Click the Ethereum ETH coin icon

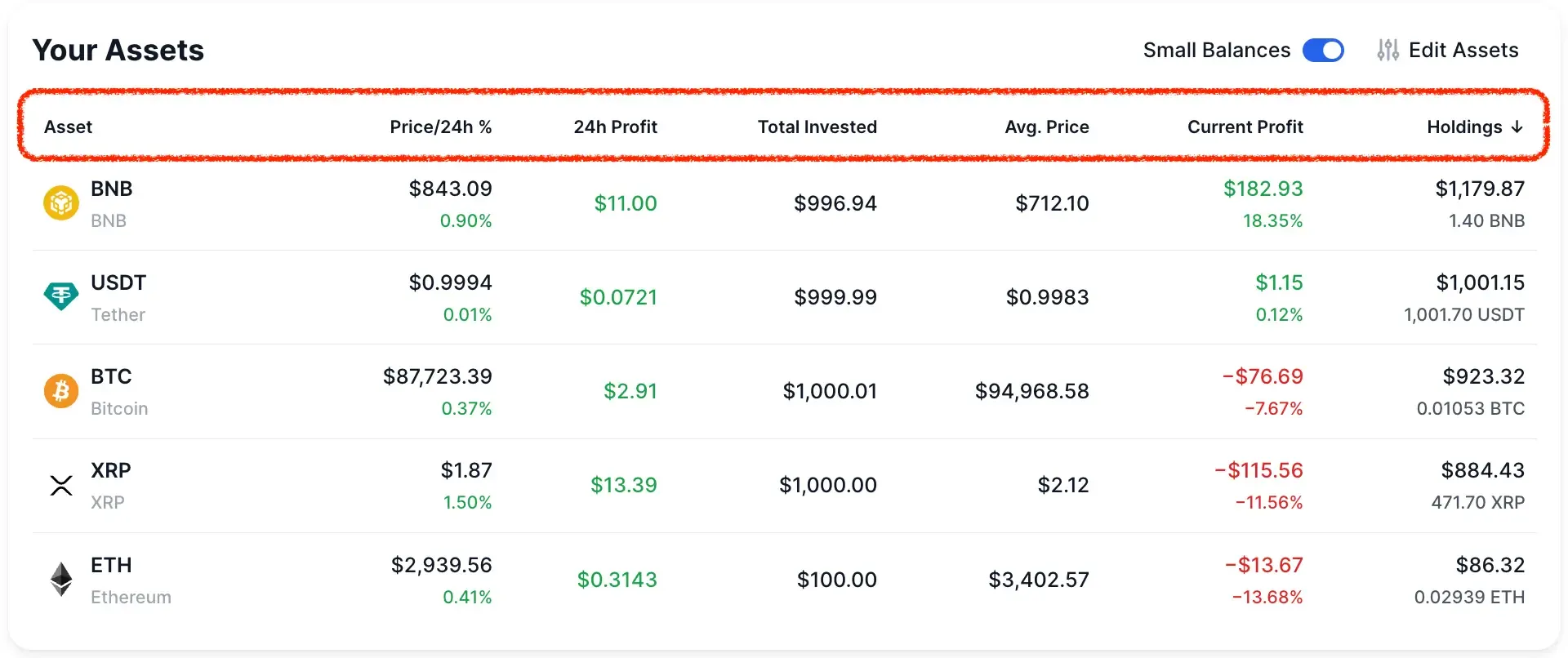pyautogui.click(x=60, y=578)
